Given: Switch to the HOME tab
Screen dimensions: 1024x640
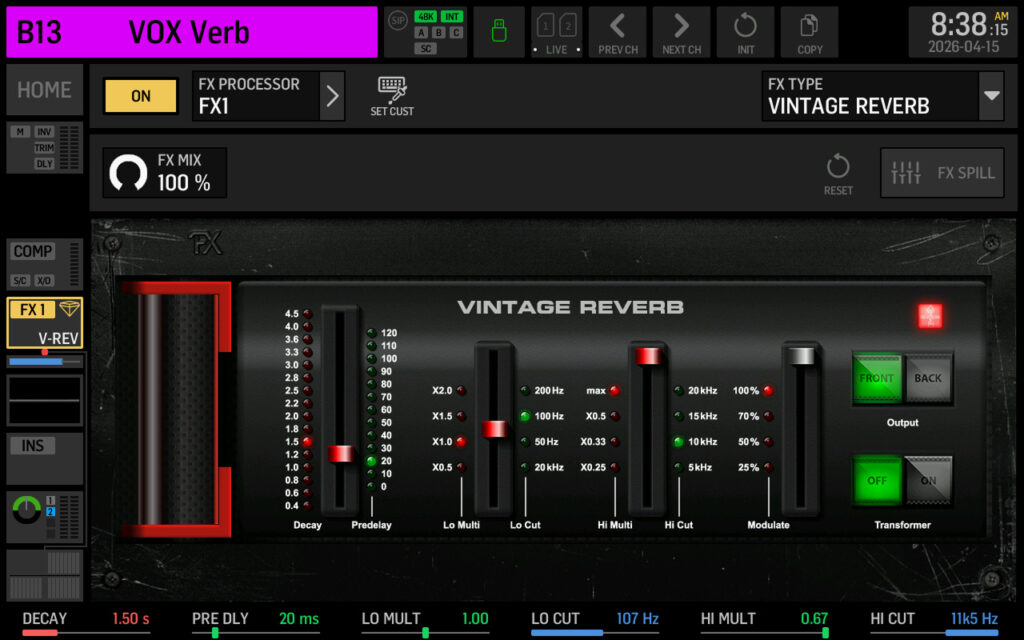Looking at the screenshot, I should (x=44, y=90).
